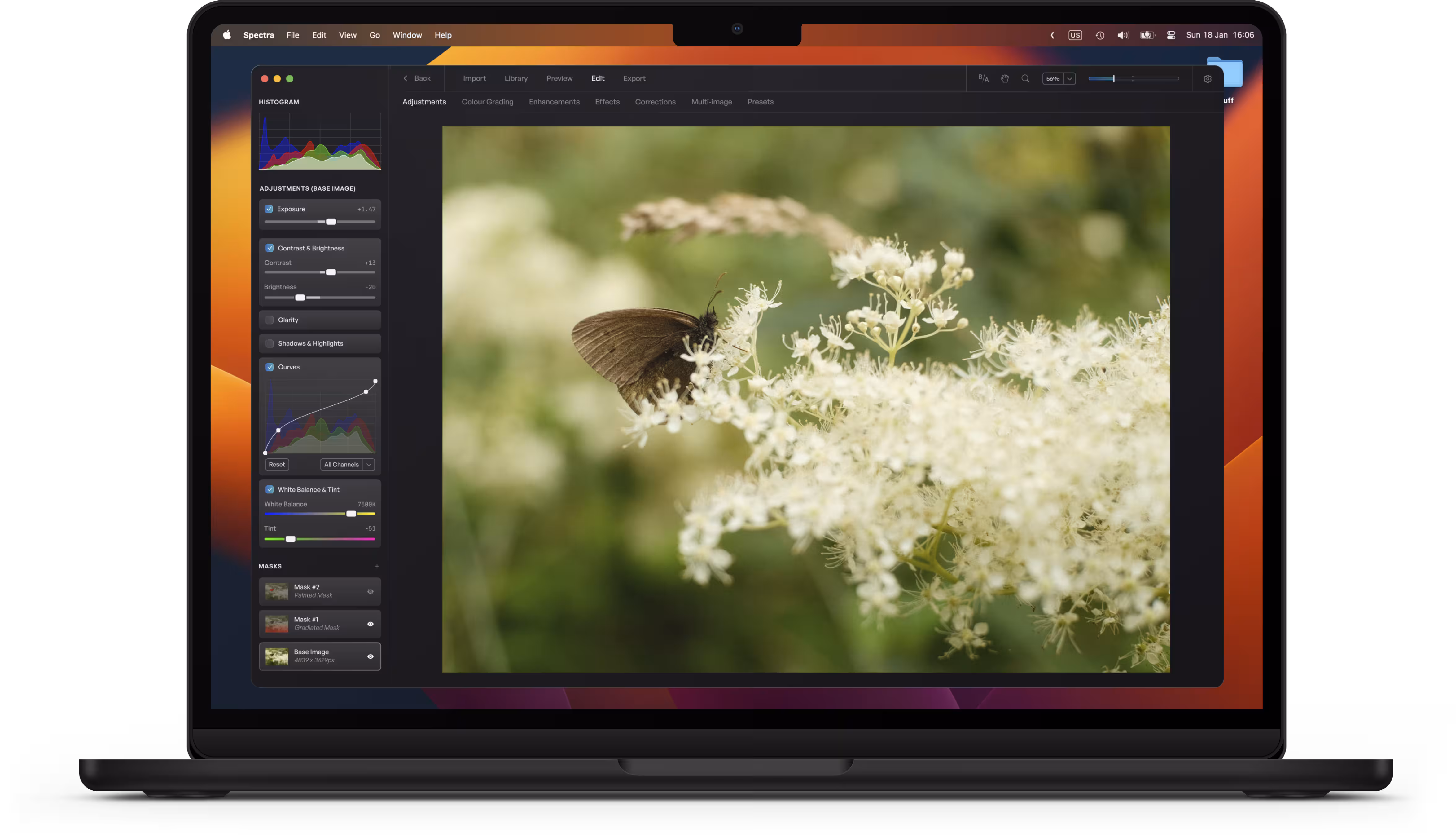Select the hand pan tool
This screenshot has width=1456, height=835.
(1005, 78)
